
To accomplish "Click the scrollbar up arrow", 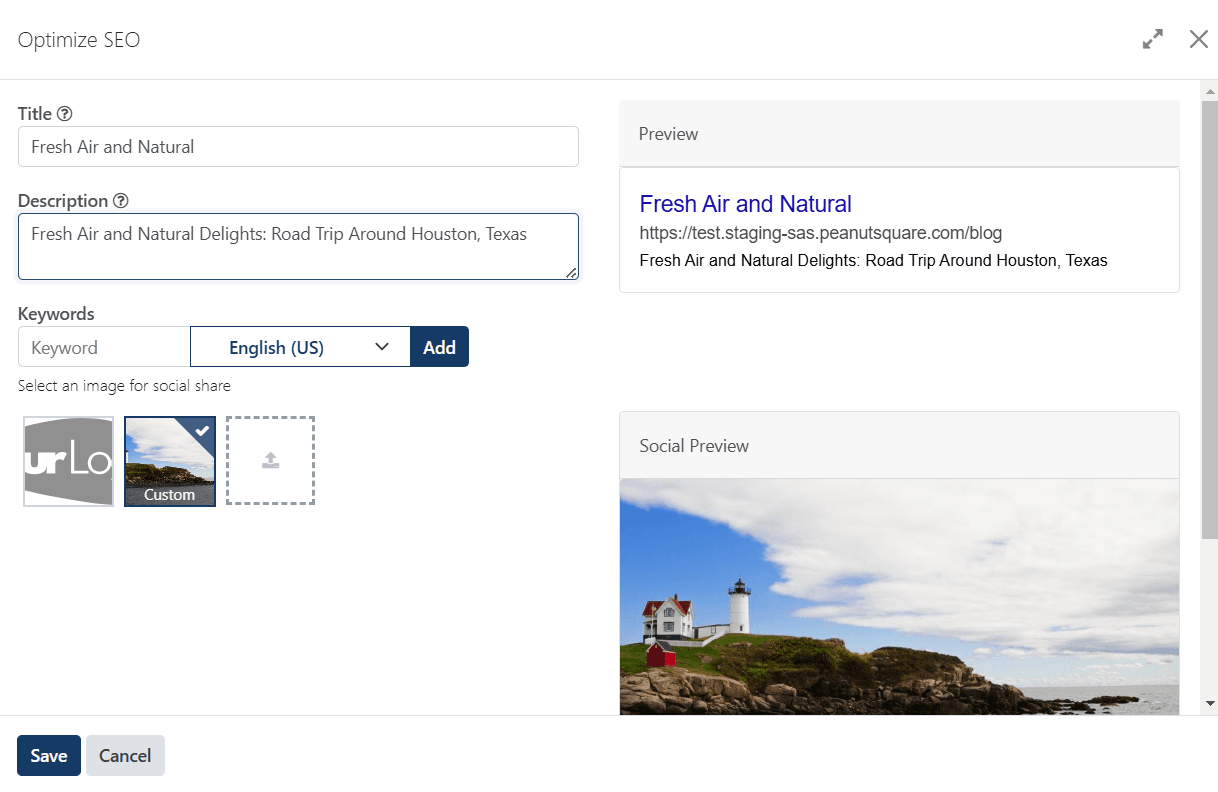I will point(1210,91).
